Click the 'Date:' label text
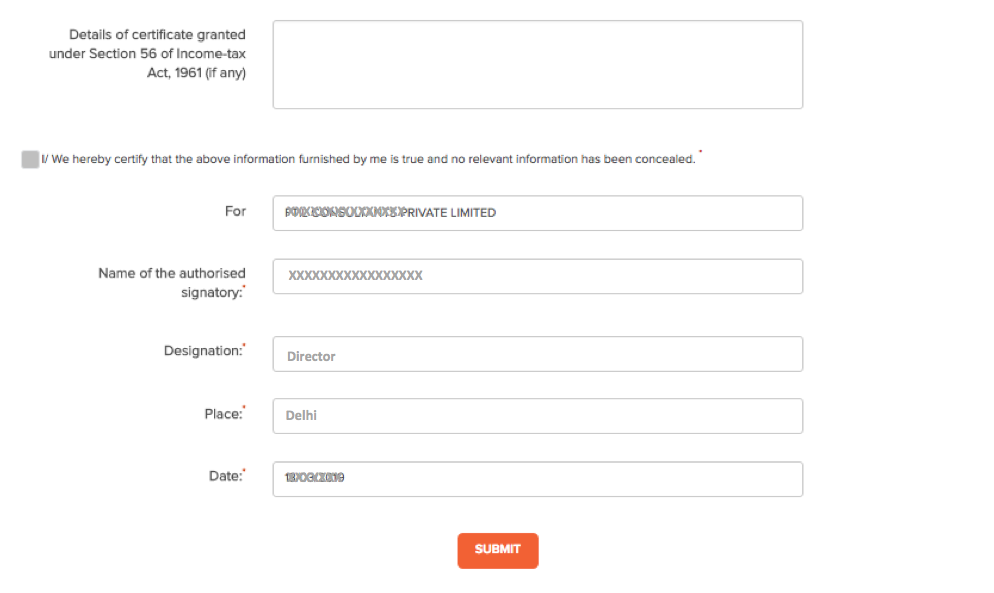Image resolution: width=994 pixels, height=593 pixels. pos(225,477)
